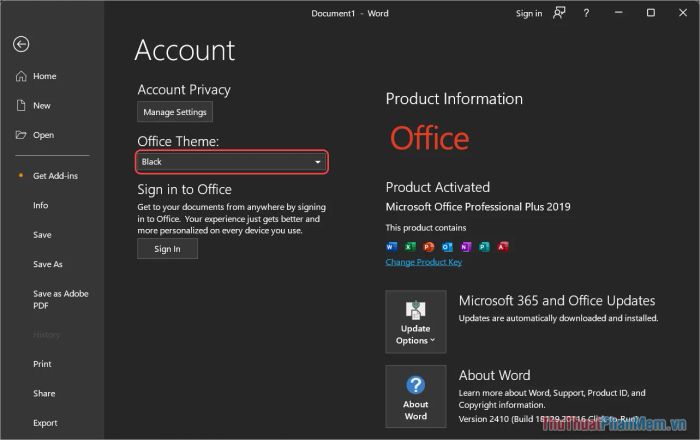Click the back arrow to return to document

point(21,44)
